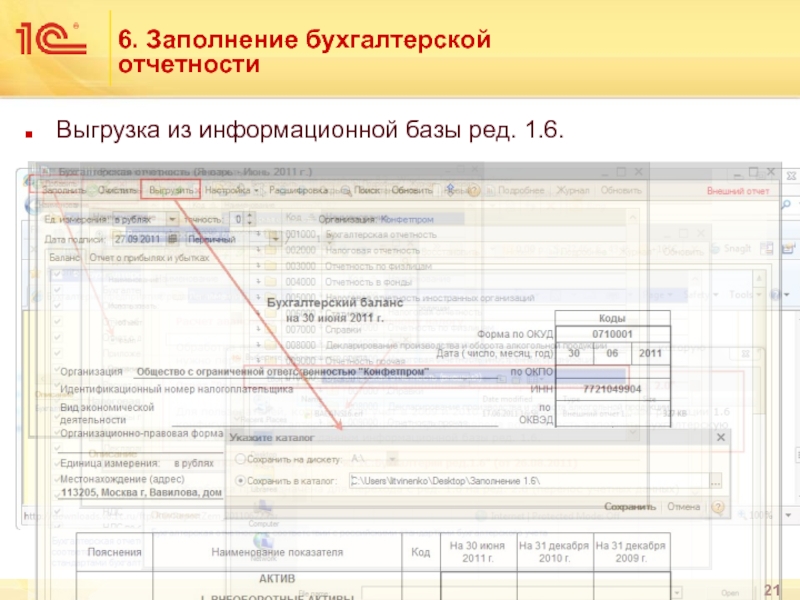Close the Укажите каталог dialog
This screenshot has height=600, width=800.
(721, 438)
